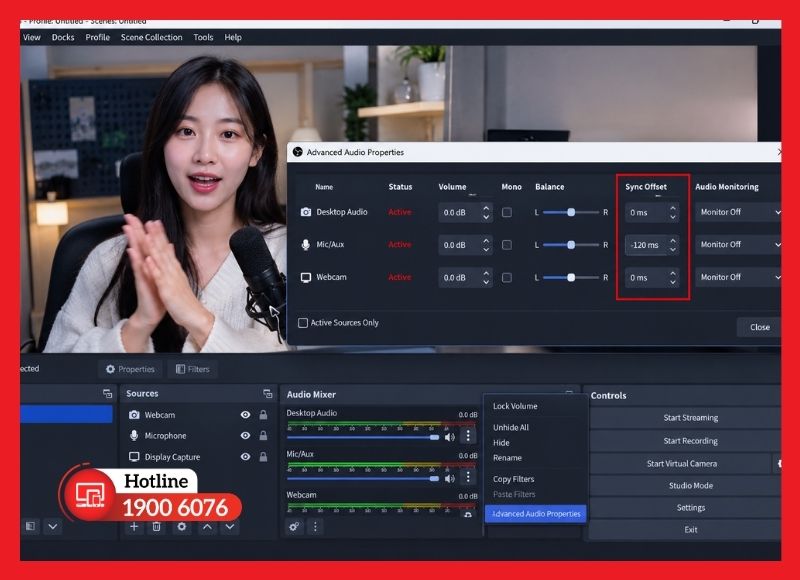Move source up with the up arrow

pos(207,526)
